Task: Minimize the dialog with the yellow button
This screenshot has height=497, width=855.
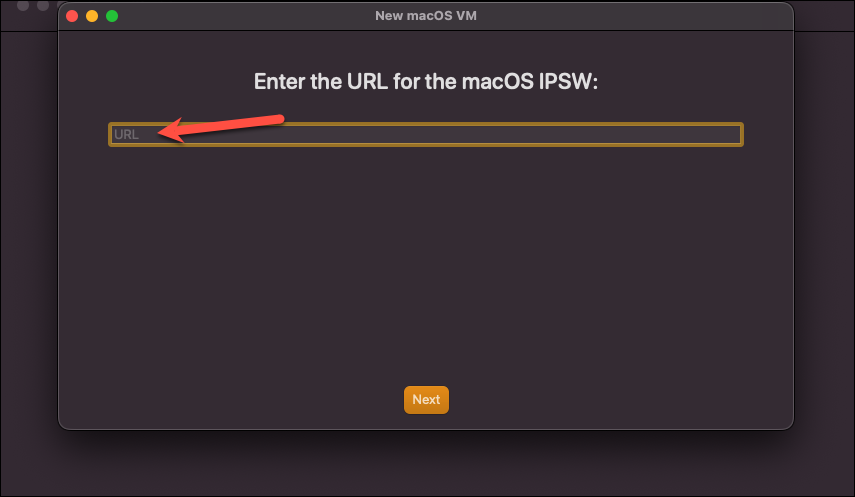Action: (92, 16)
